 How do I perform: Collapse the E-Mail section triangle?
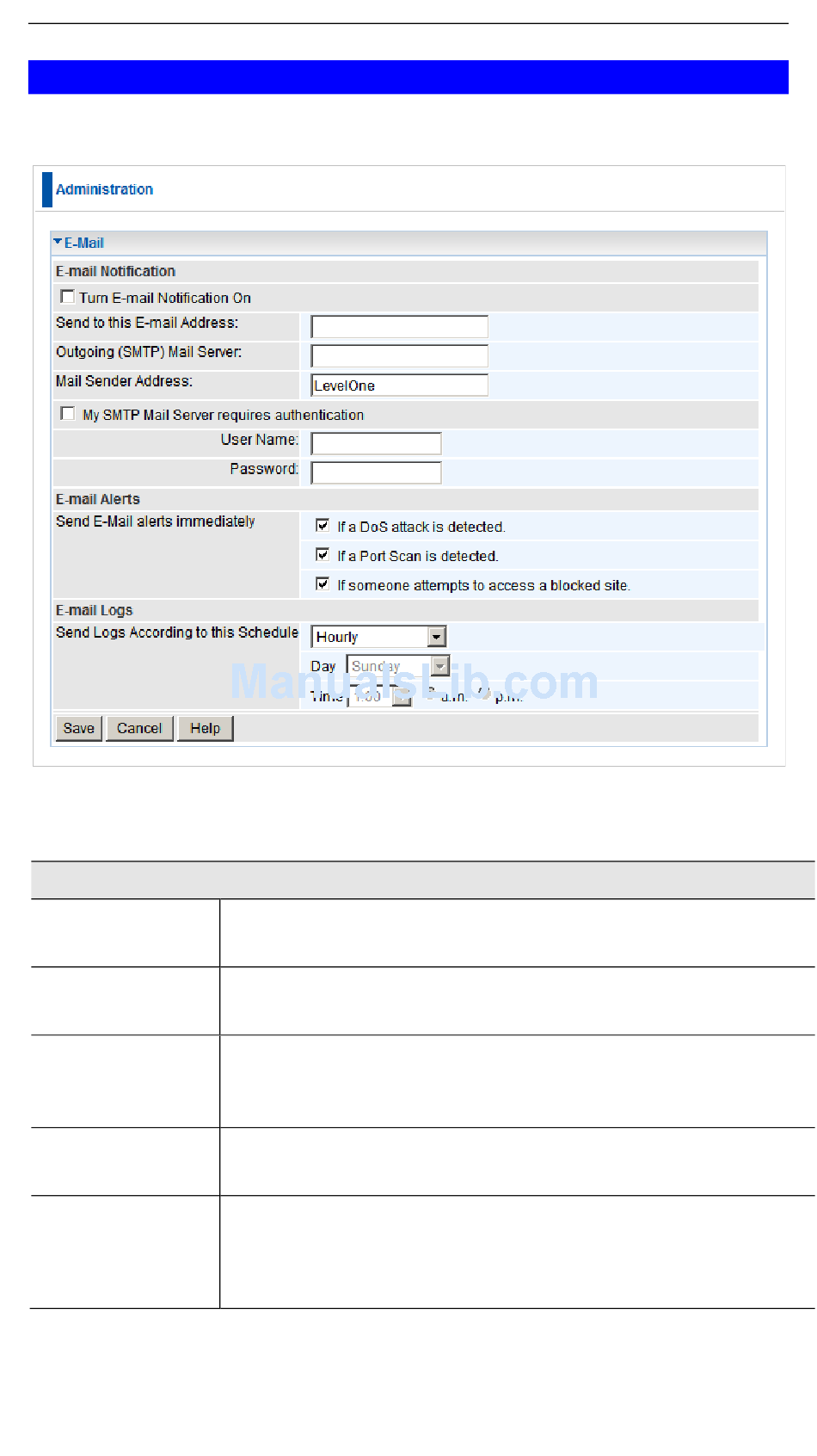58,243
